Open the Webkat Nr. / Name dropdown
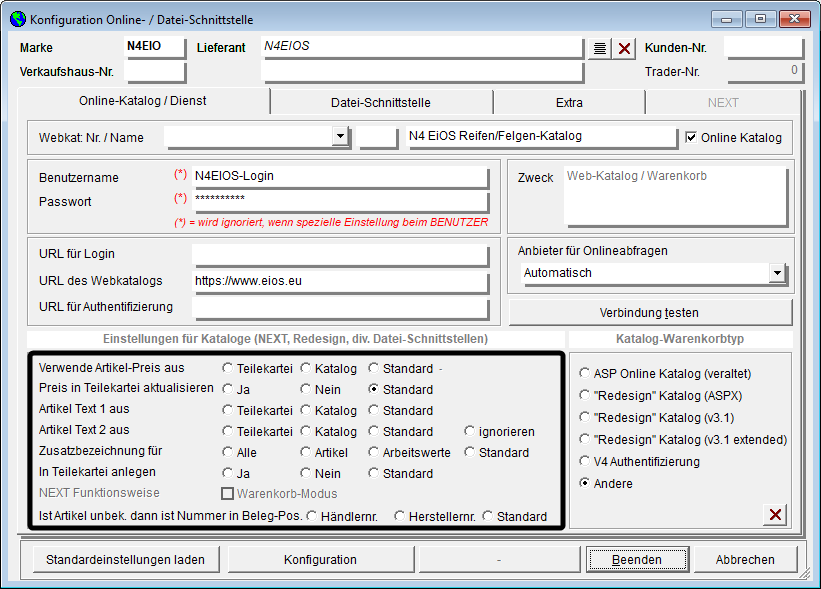This screenshot has height=589, width=821. pyautogui.click(x=340, y=136)
